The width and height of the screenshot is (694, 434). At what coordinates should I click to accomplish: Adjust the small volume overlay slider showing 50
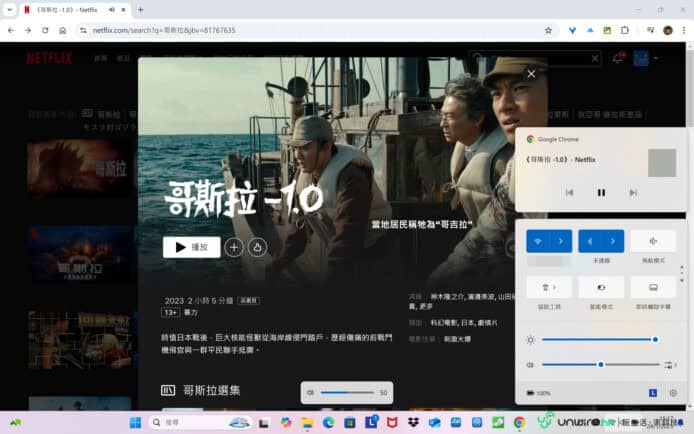(347, 392)
